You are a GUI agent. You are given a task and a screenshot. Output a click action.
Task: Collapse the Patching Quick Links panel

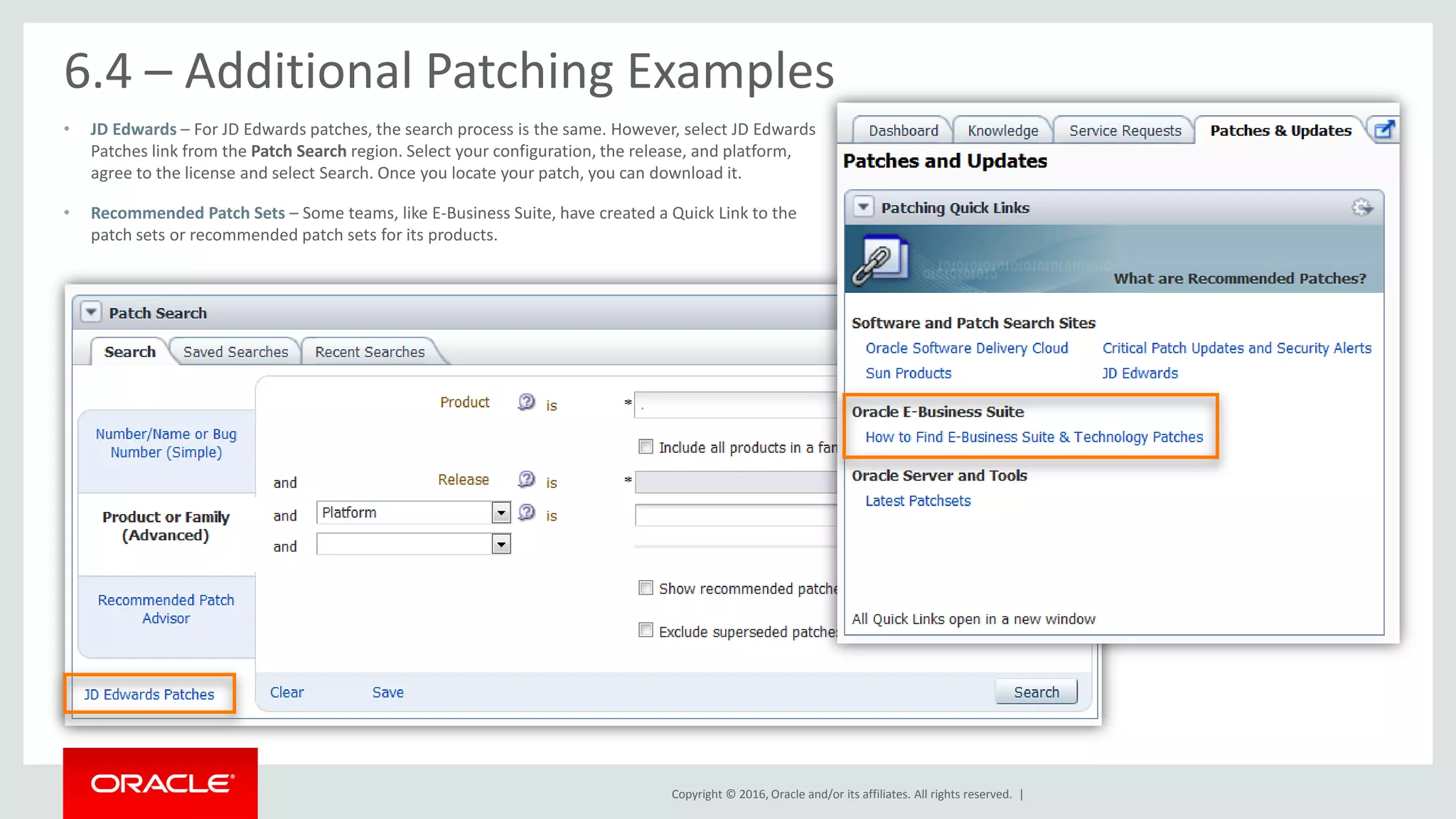click(863, 207)
